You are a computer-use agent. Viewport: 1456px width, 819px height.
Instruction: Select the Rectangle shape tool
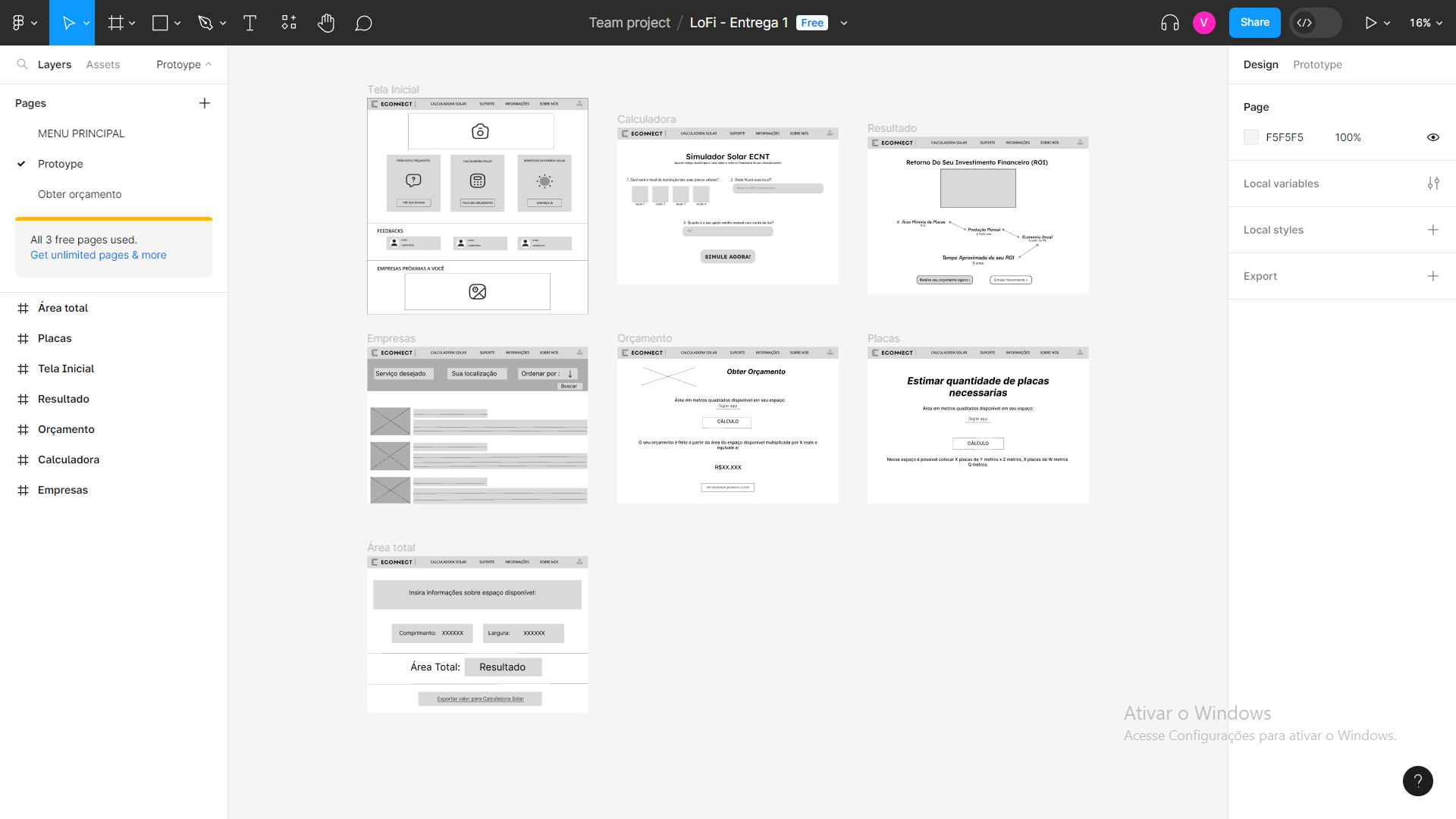point(162,23)
